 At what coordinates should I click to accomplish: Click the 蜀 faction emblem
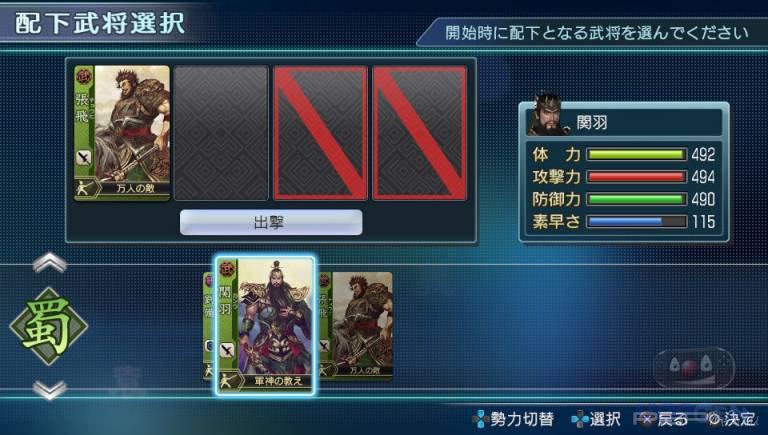click(49, 326)
